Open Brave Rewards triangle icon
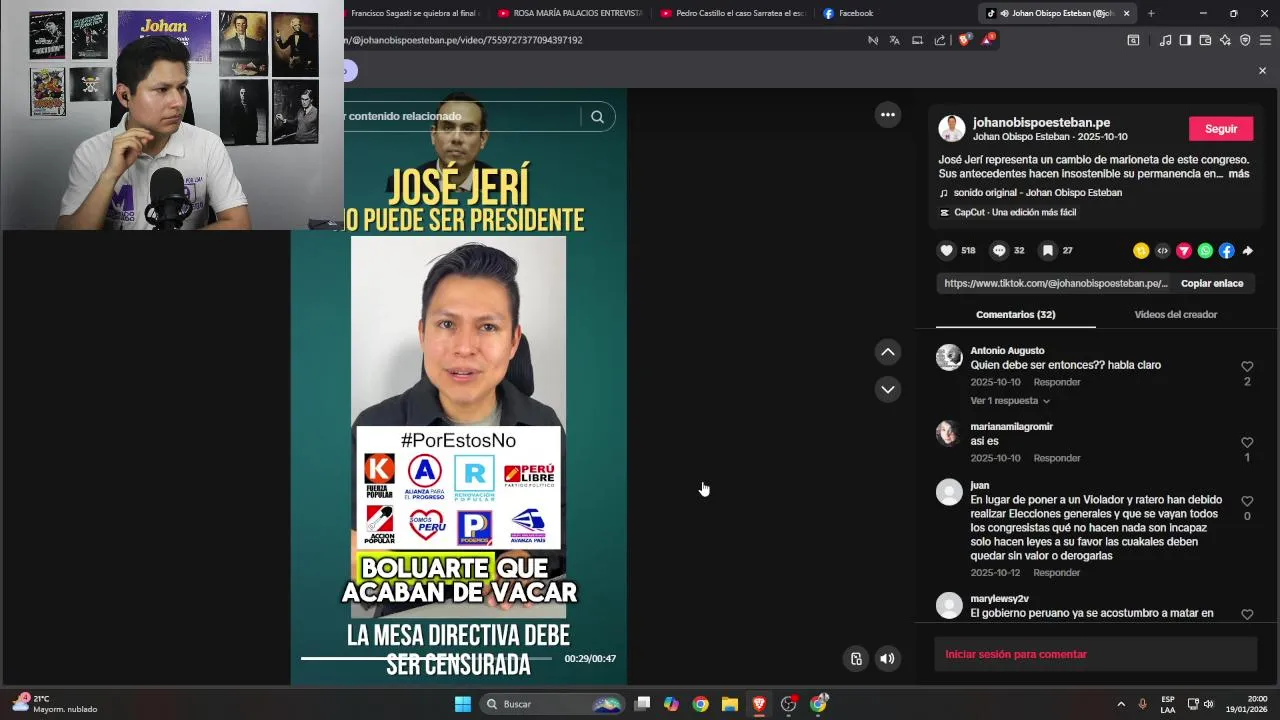The height and width of the screenshot is (720, 1280). click(988, 40)
